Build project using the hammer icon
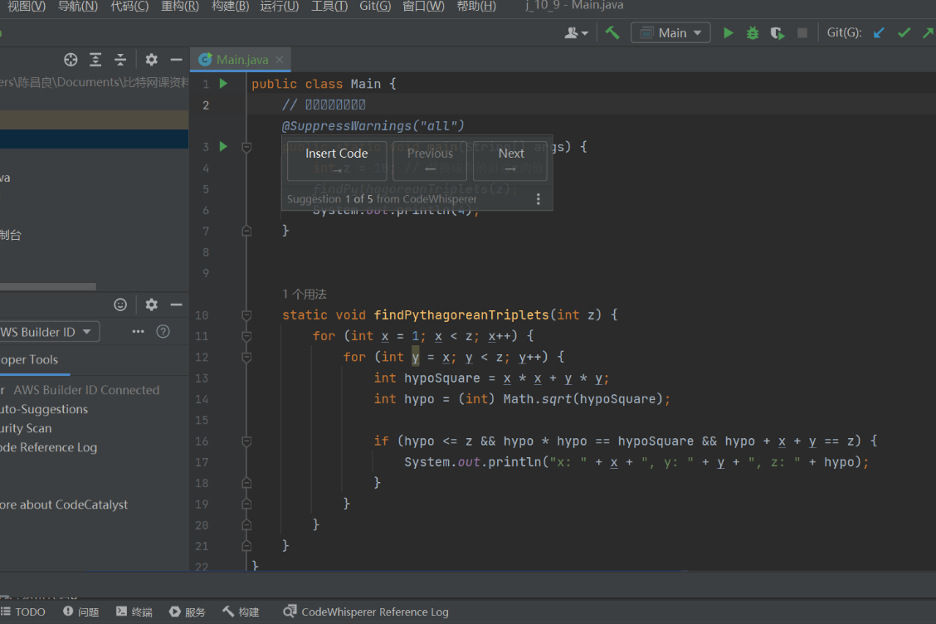Image resolution: width=936 pixels, height=624 pixels. click(x=612, y=33)
